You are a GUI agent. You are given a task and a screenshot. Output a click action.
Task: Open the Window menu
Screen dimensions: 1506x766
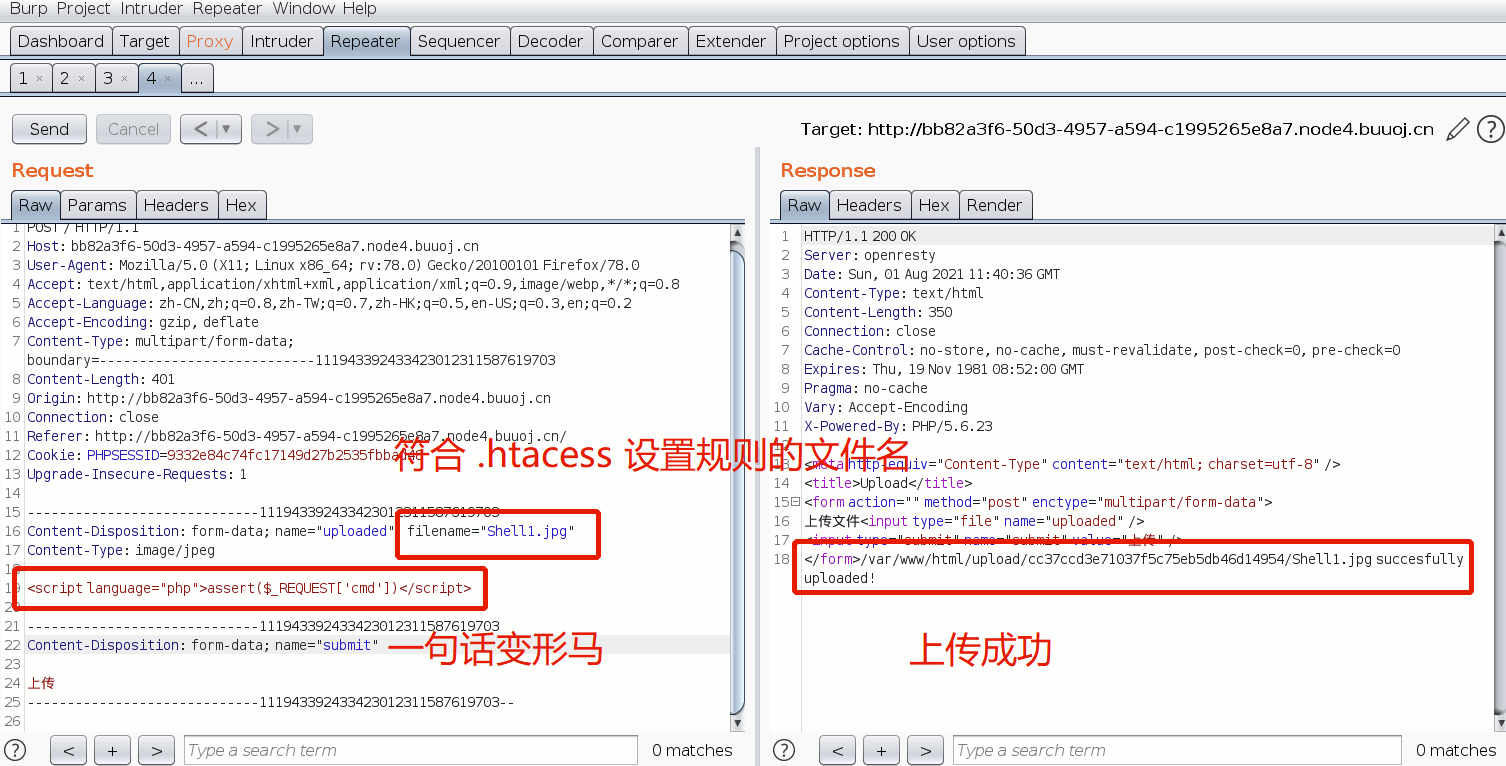click(303, 9)
